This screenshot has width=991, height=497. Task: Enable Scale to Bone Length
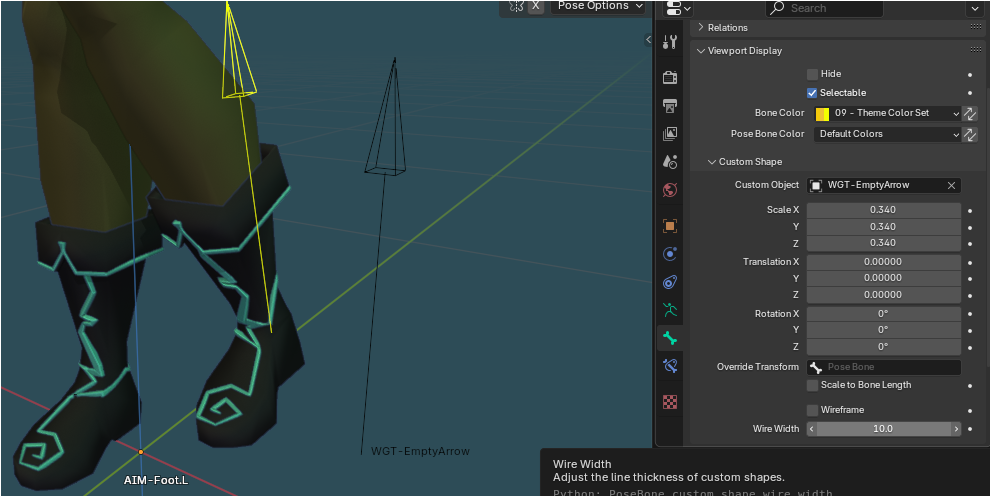[x=812, y=385]
